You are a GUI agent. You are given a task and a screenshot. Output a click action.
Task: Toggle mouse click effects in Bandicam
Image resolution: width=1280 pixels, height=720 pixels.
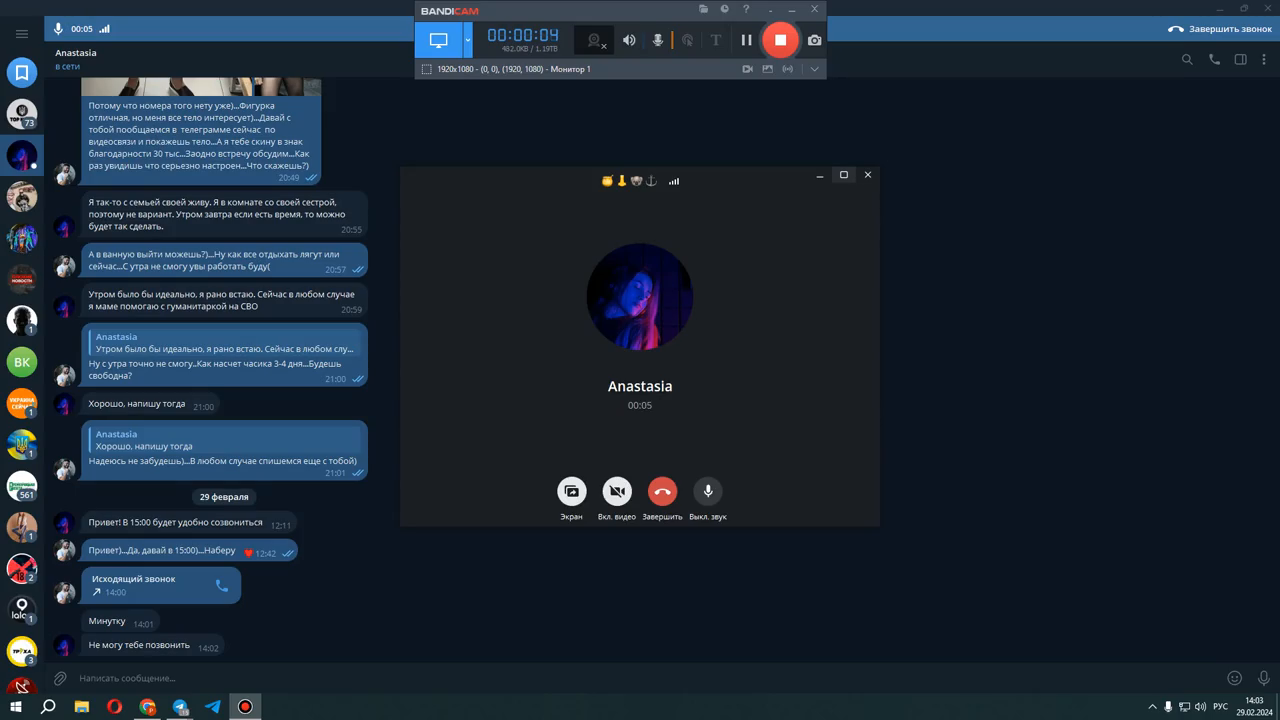[x=687, y=40]
